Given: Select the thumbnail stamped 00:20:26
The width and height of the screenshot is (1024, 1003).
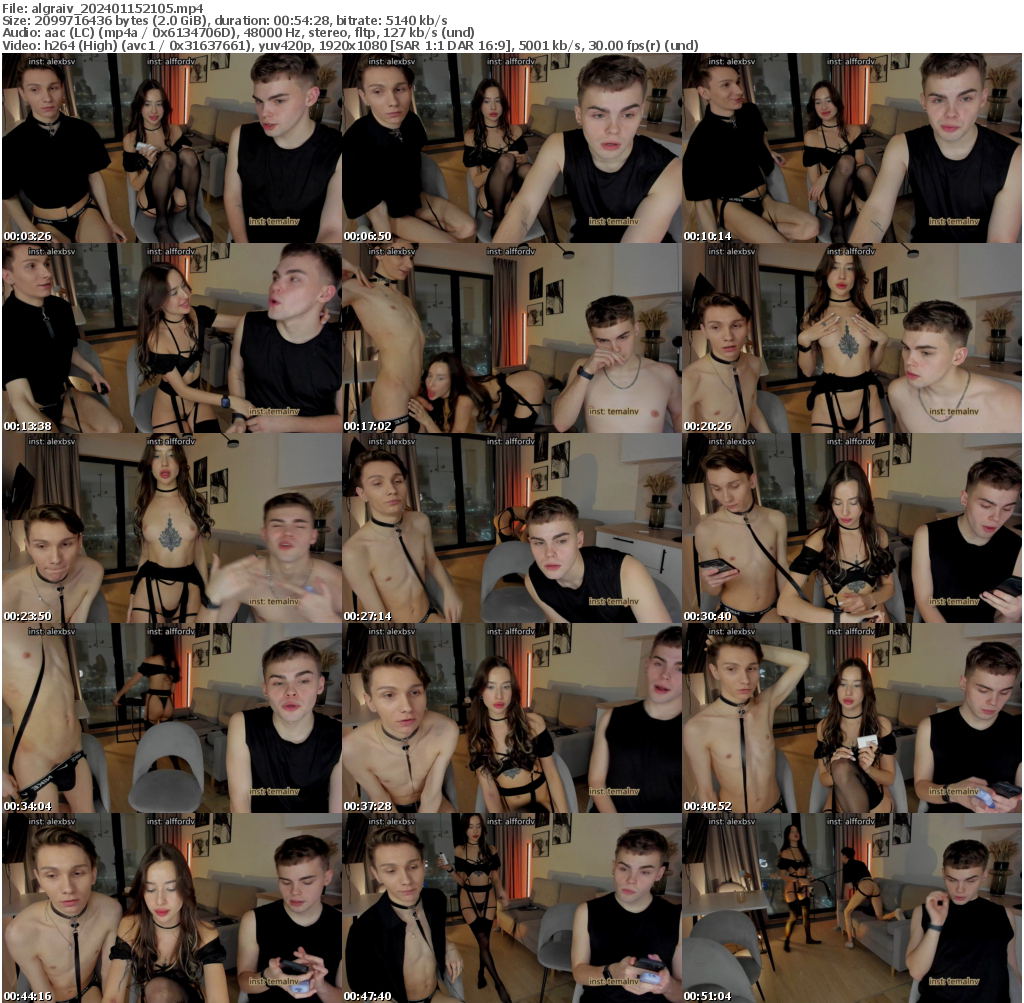Looking at the screenshot, I should 852,338.
